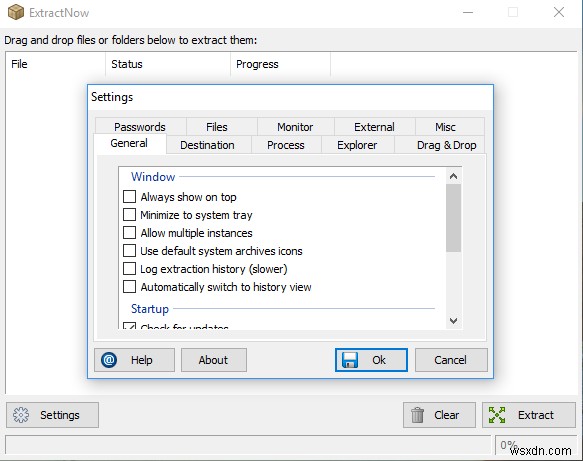Toggle Minimize to system tray checkbox

point(129,215)
